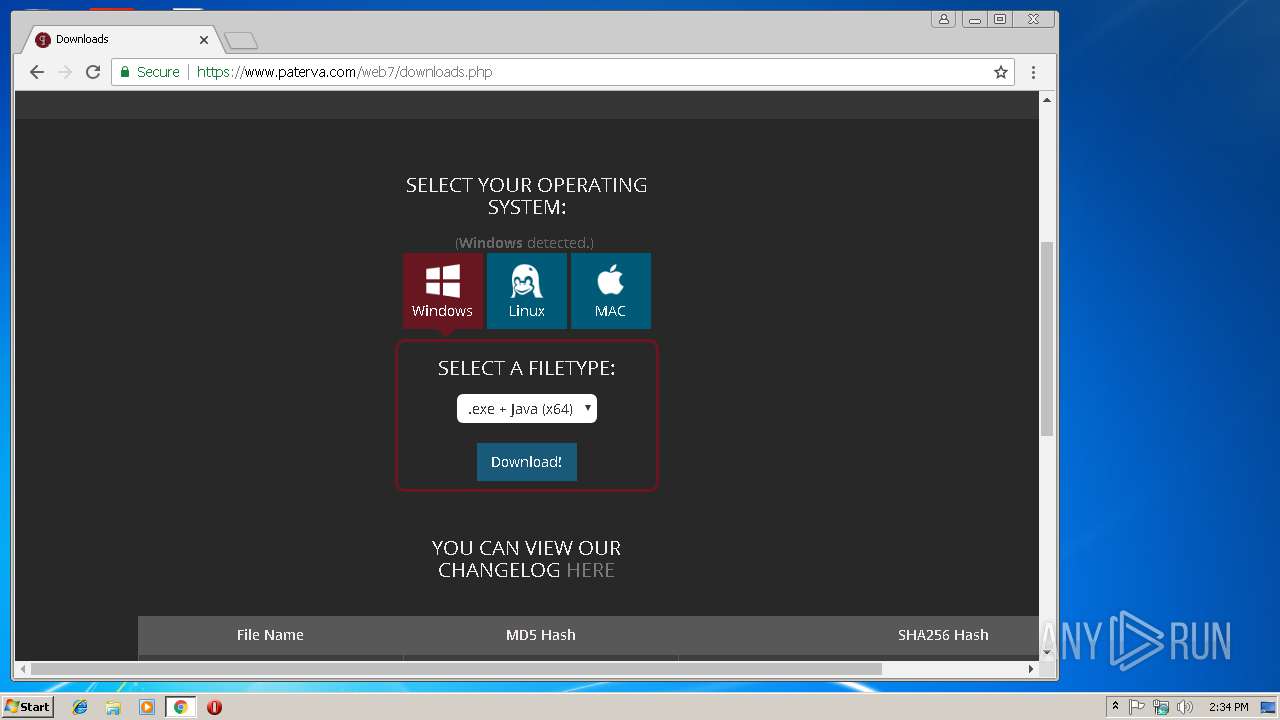
Task: Open the Chrome user profile icon
Action: [944, 19]
